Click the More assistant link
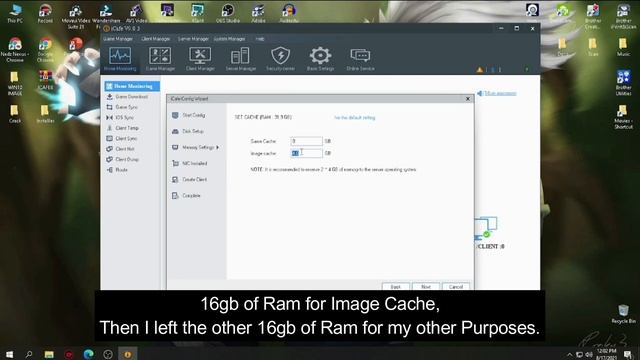Screen dimensions: 640x360 (500, 93)
